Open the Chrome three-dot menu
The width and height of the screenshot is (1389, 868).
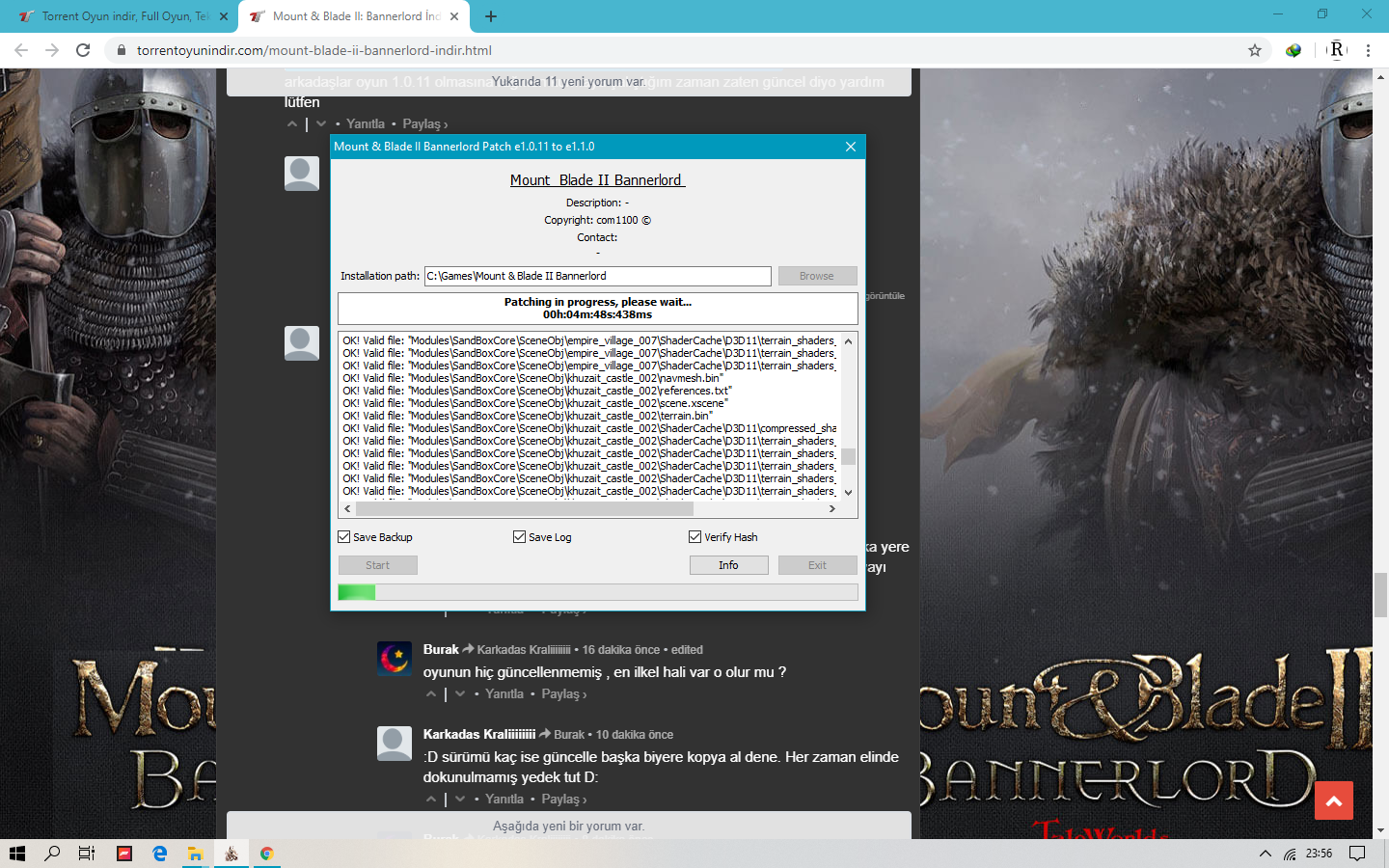1368,50
